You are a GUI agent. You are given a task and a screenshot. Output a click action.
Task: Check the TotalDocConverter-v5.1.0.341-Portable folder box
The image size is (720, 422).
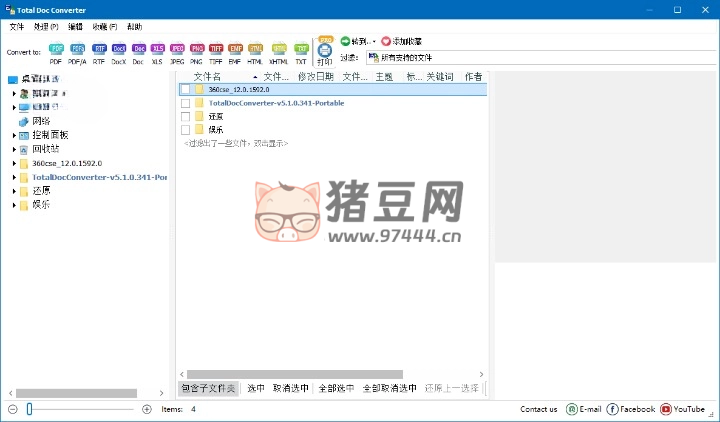185,103
